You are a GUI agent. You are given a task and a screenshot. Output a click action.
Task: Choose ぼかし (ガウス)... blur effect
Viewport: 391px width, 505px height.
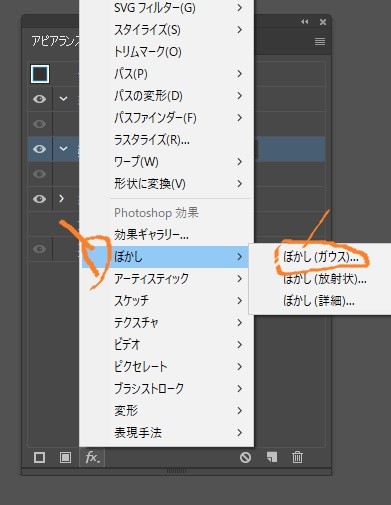[x=321, y=257]
